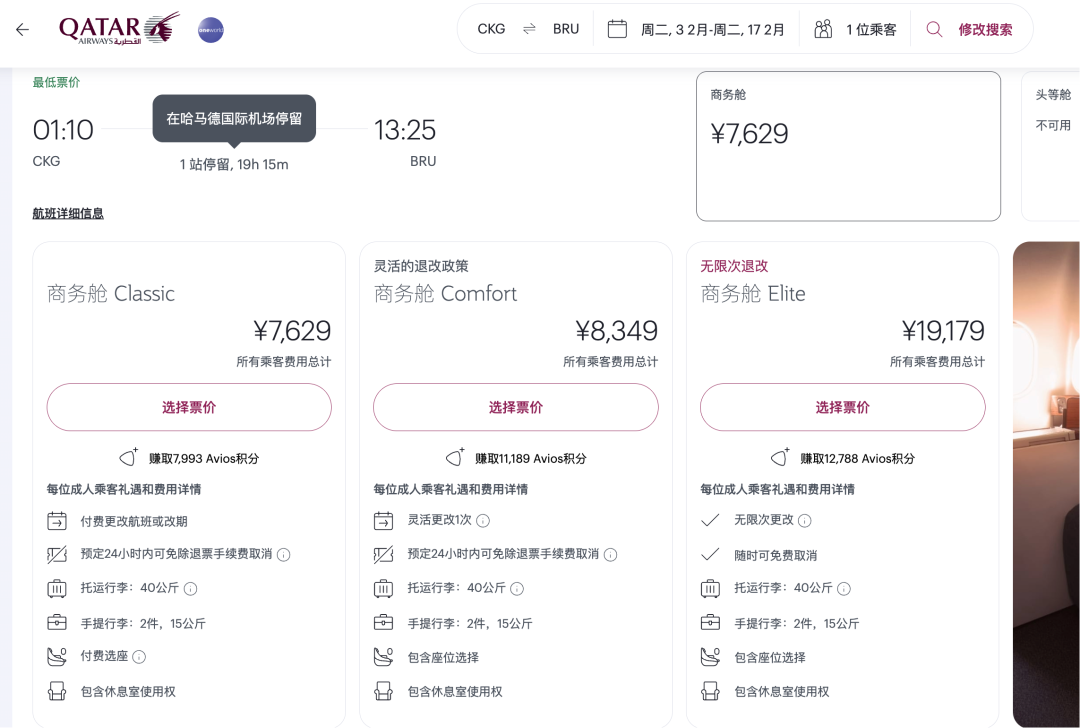Viewport: 1080px width, 728px height.
Task: Select the 商务舱 ¥7,629 cabin card
Action: tap(848, 146)
